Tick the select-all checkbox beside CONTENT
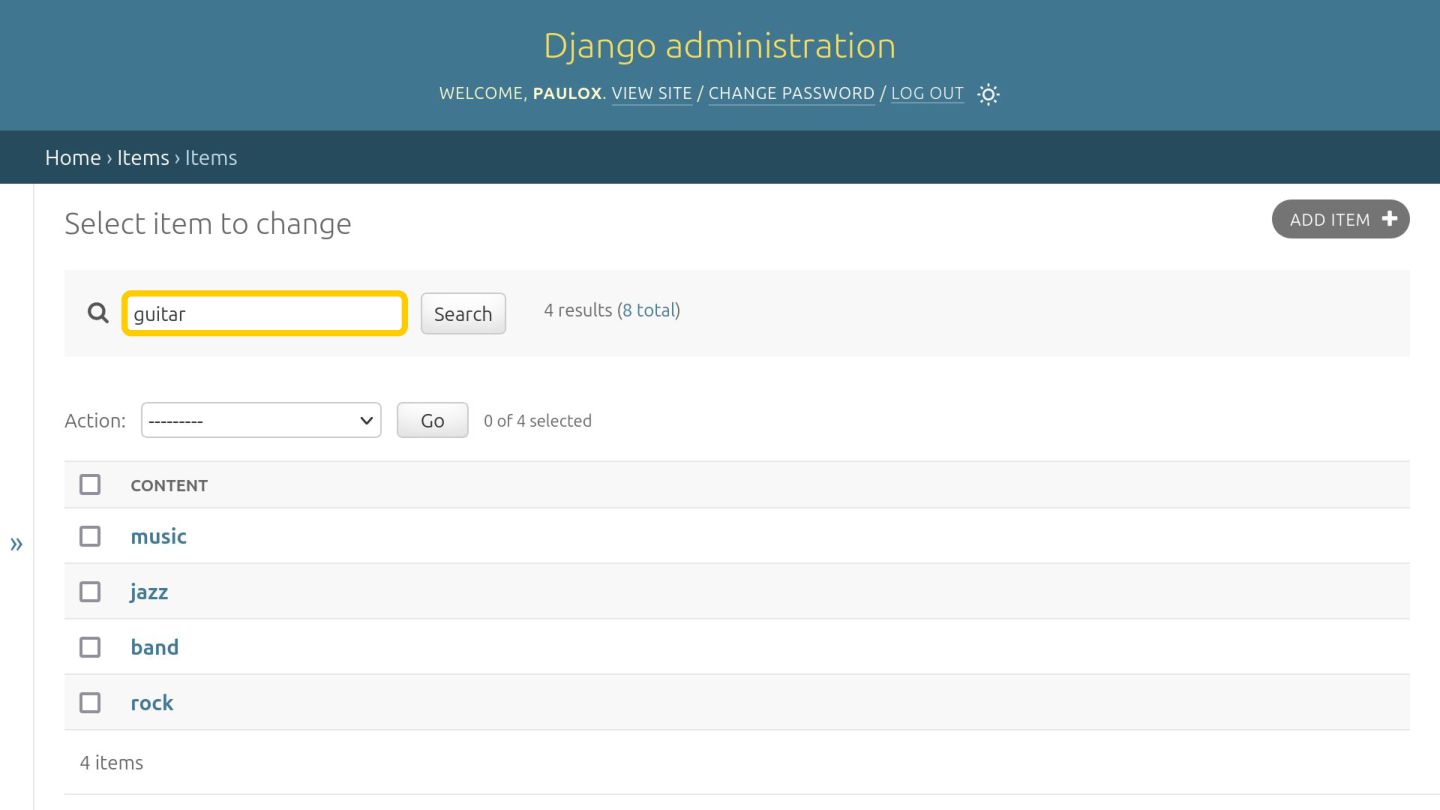This screenshot has width=1440, height=810. tap(90, 484)
